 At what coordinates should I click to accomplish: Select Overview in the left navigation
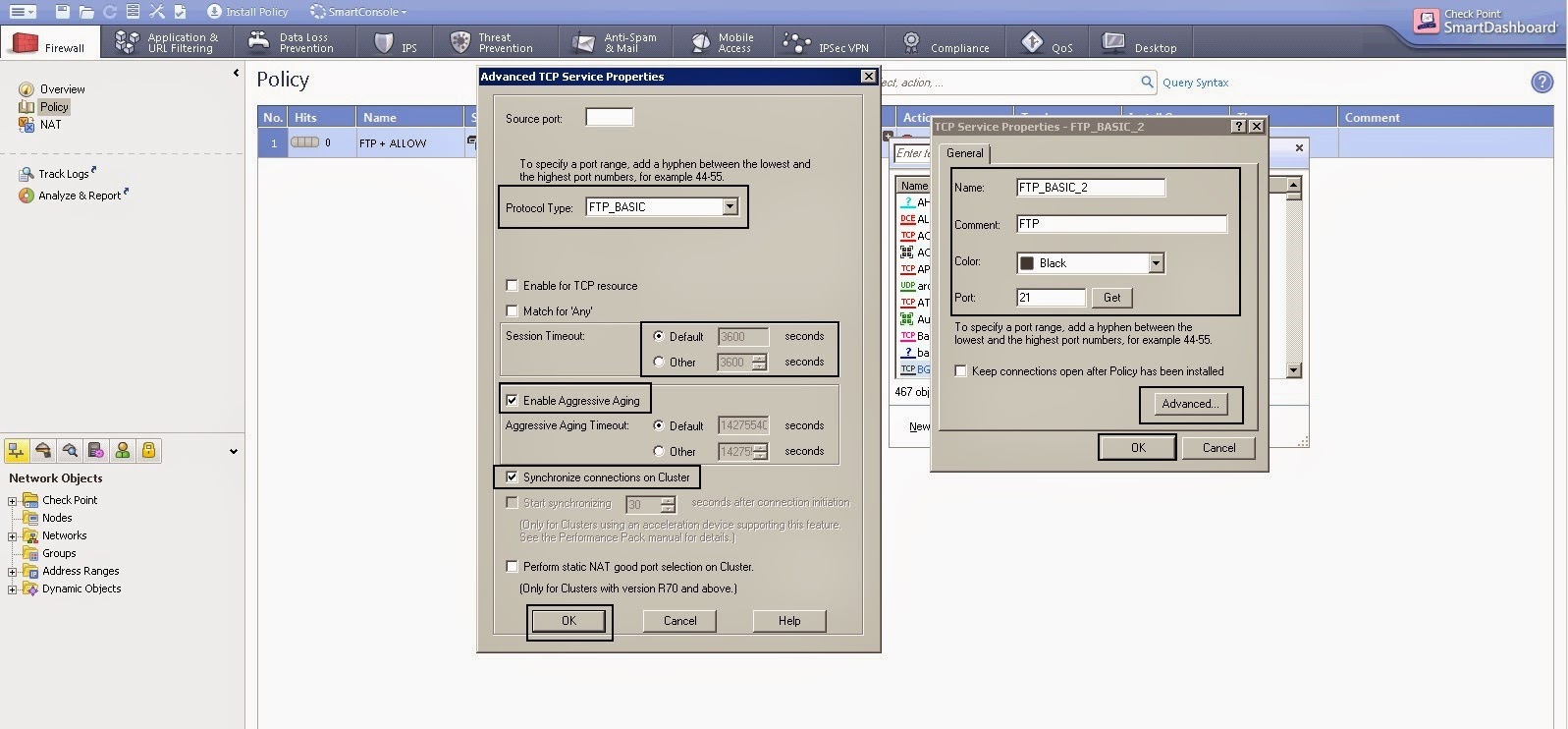coord(62,89)
